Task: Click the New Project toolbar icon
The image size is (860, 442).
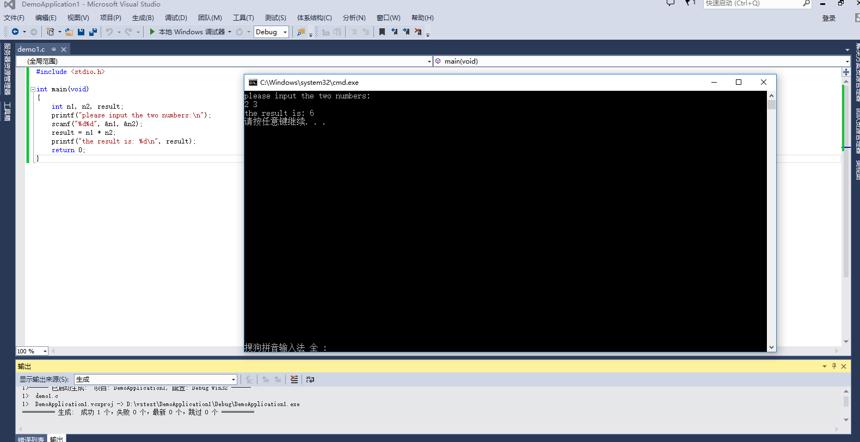Action: [50, 32]
